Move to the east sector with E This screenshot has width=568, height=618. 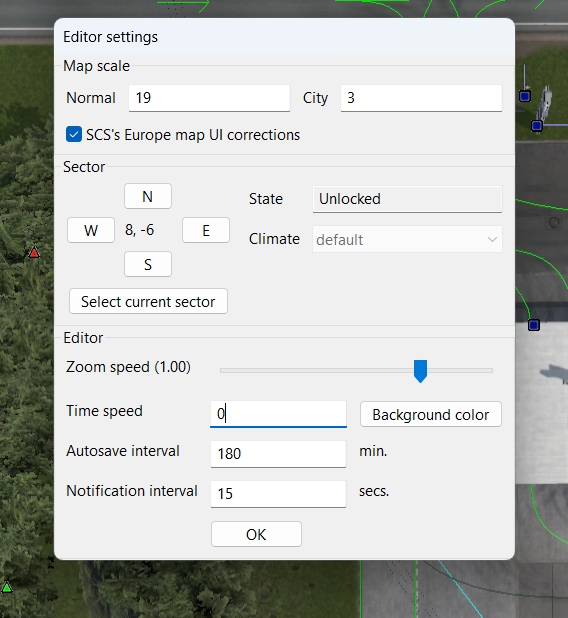point(206,230)
